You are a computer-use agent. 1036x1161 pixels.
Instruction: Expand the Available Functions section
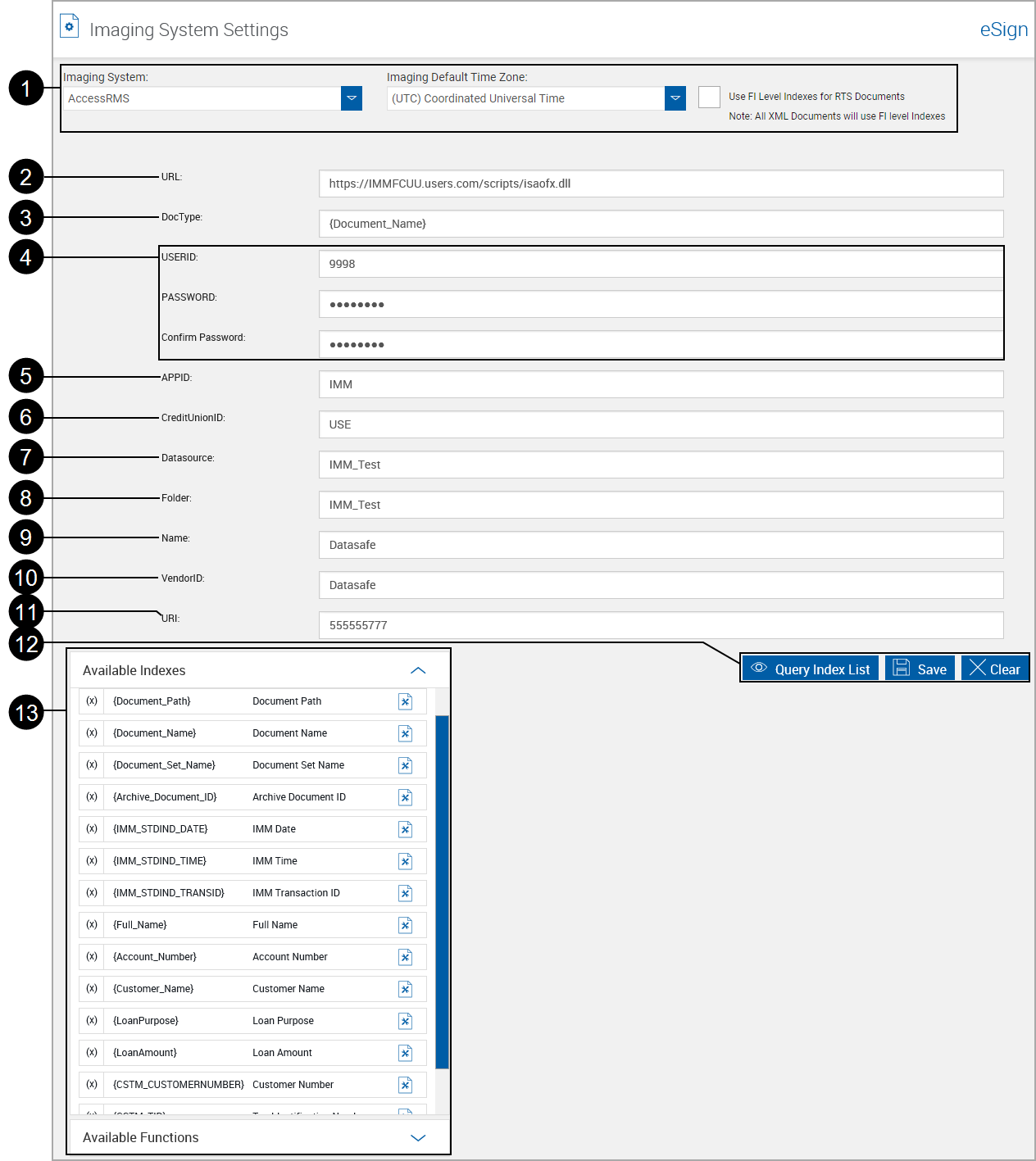tap(418, 1137)
